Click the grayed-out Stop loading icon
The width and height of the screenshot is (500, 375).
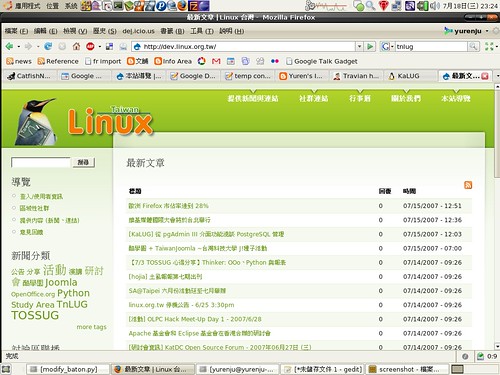(62, 46)
